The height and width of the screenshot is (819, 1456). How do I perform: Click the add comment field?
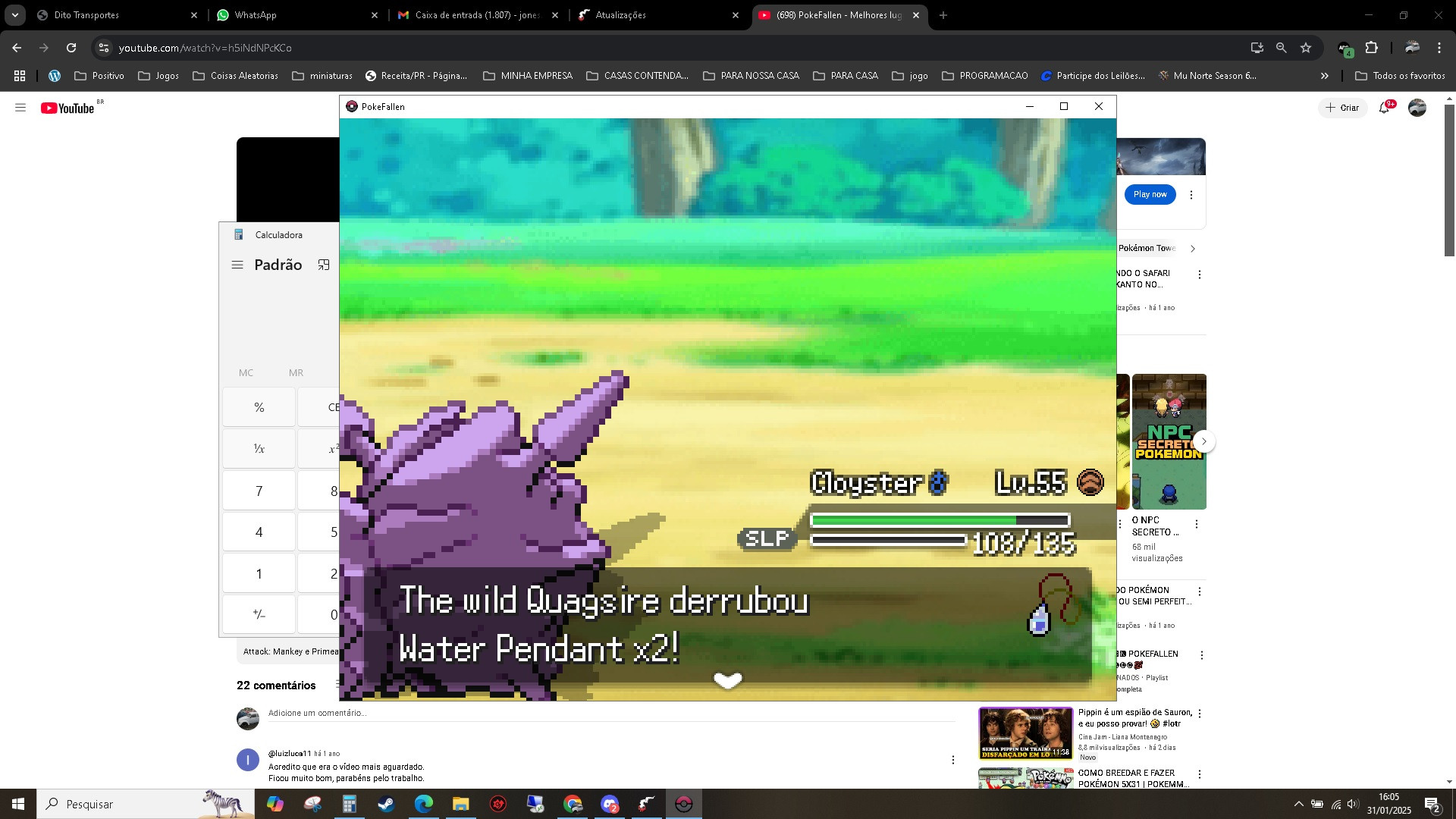coord(611,714)
